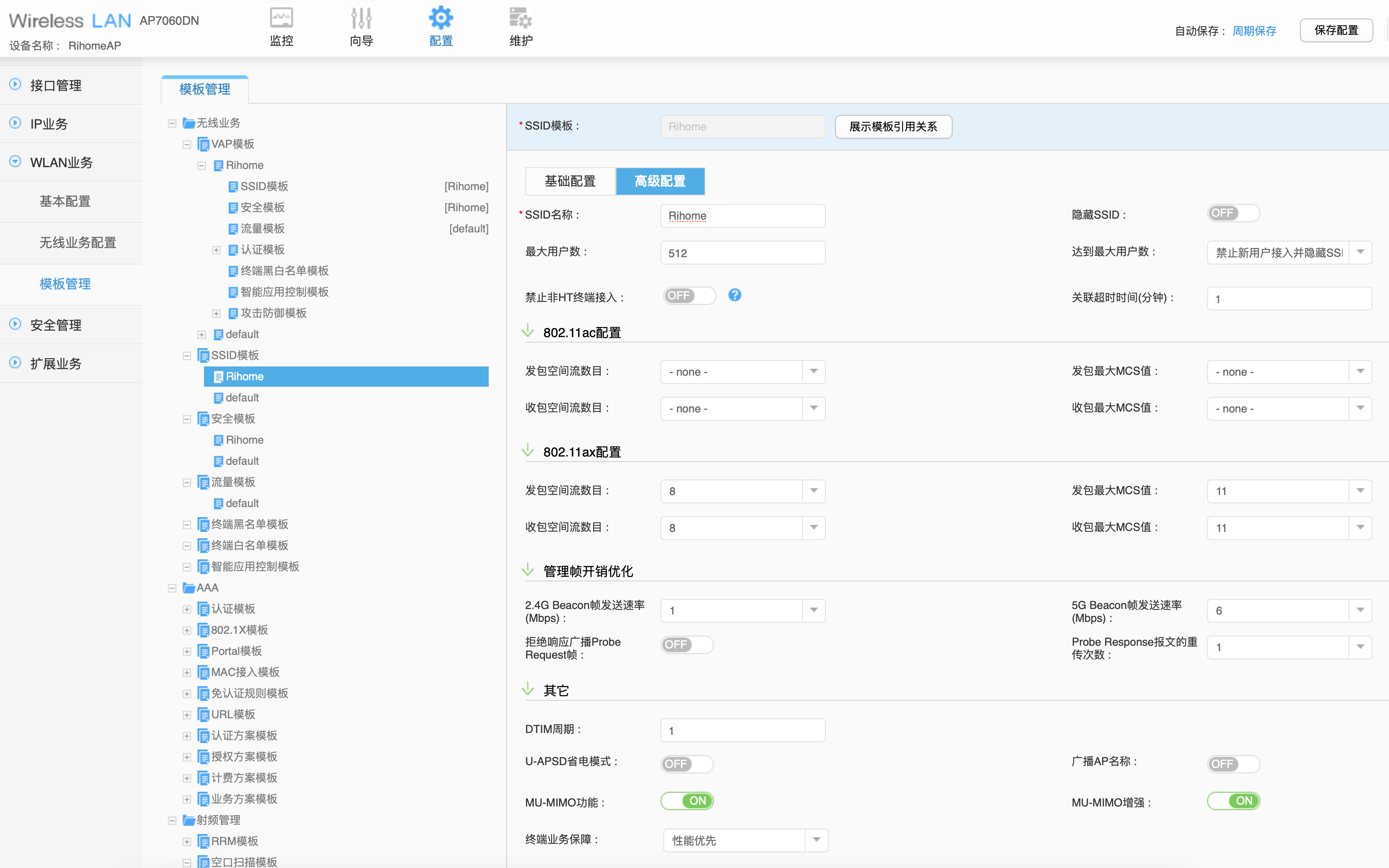
Task: Click the Portal模板 document icon
Action: (203, 651)
